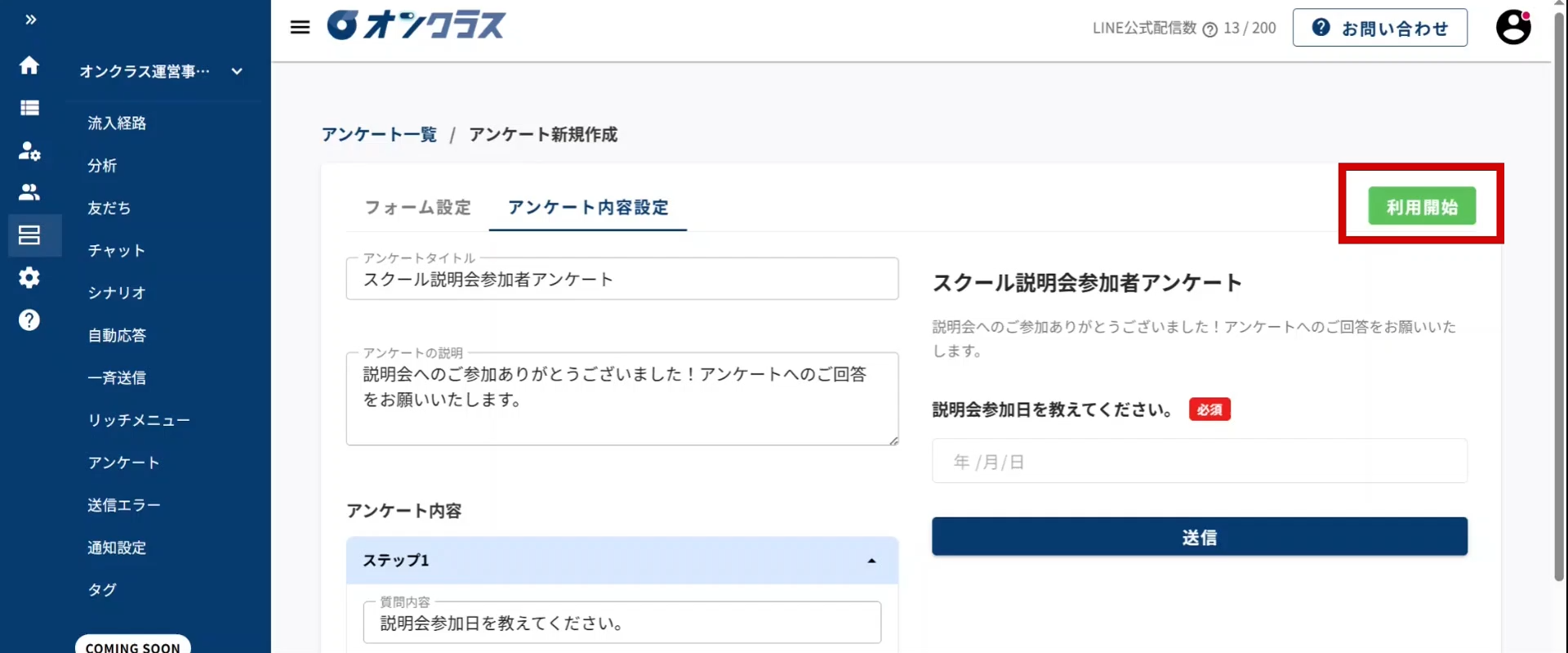Click the list view icon in sidebar

click(29, 108)
